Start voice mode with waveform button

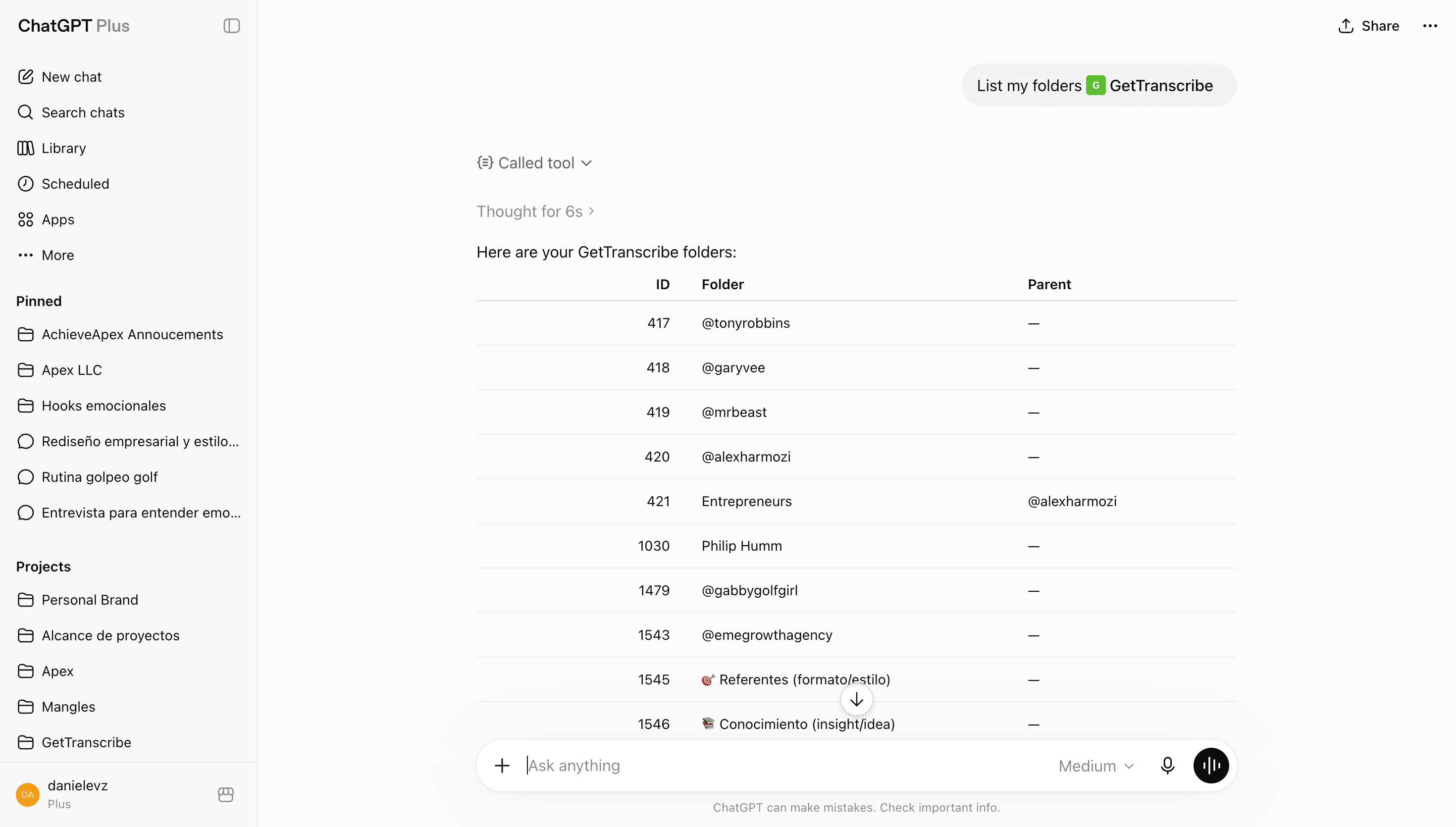click(1211, 766)
